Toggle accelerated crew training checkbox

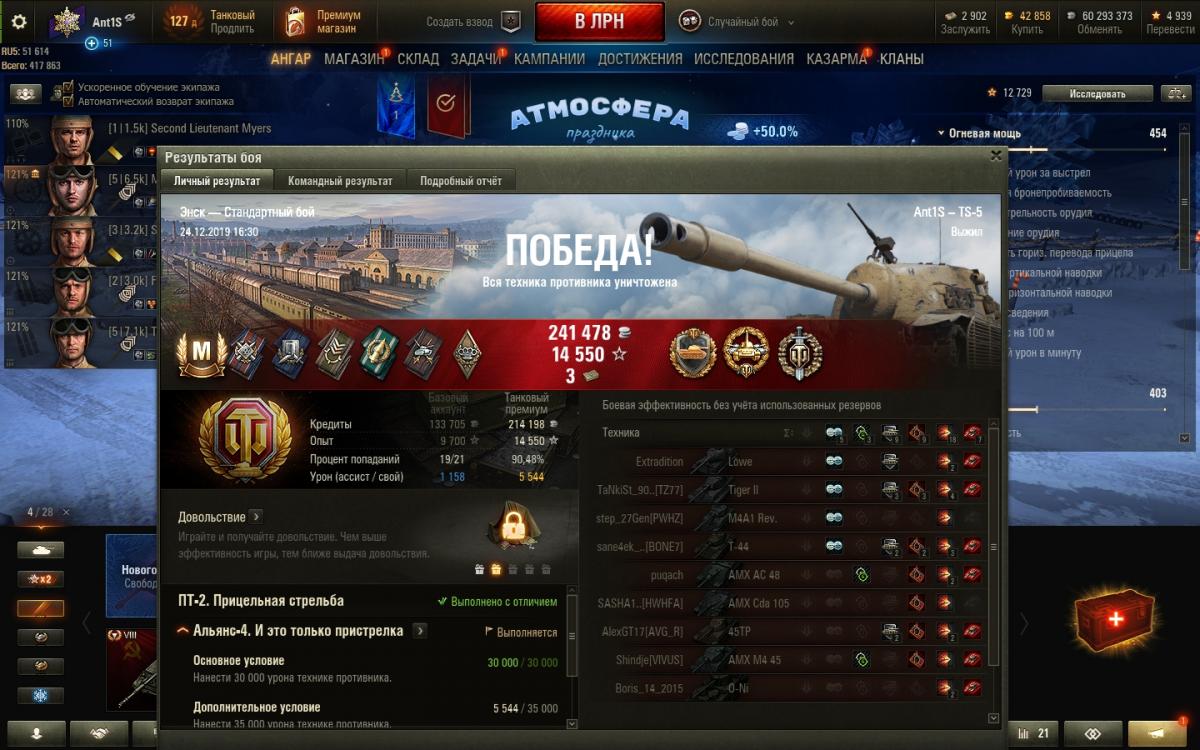tap(68, 87)
